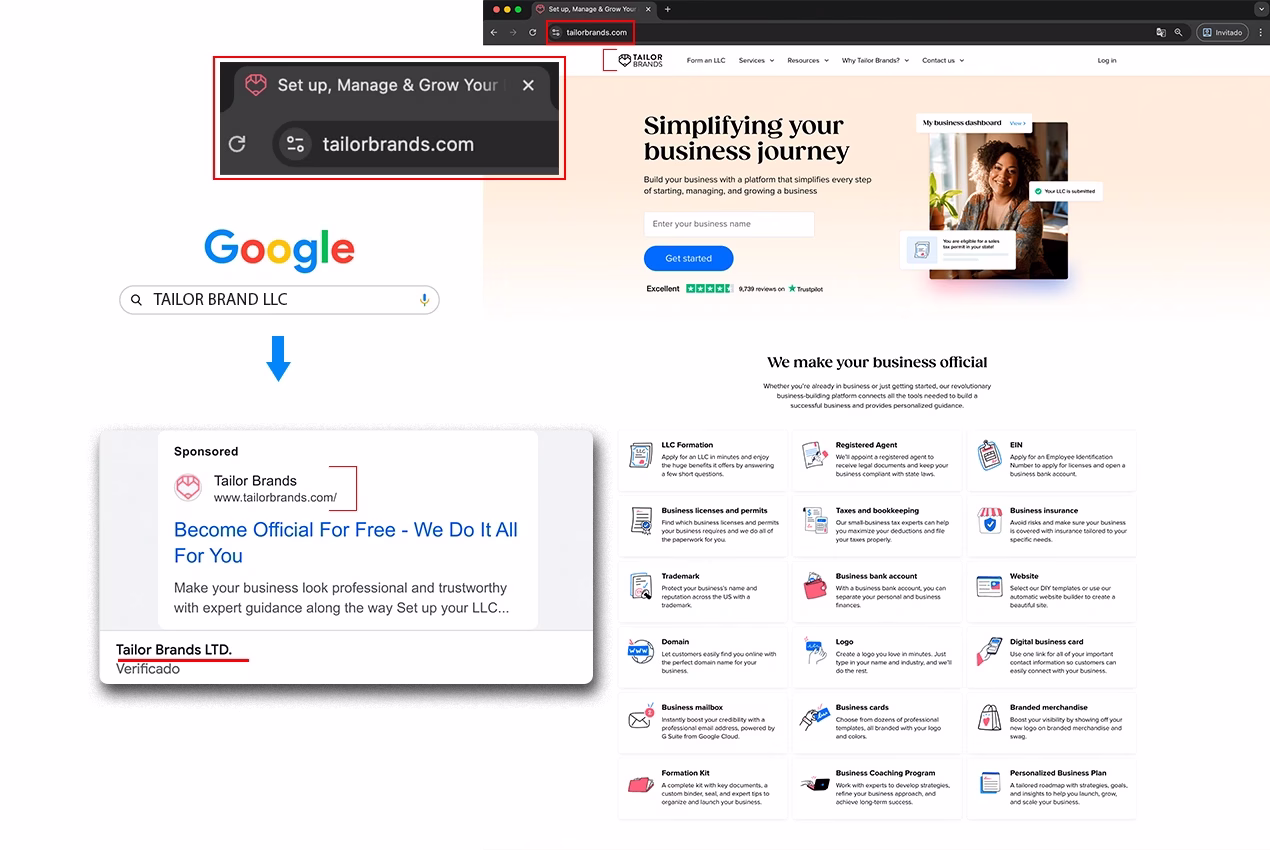
Task: Open the Google Translate icon in the browser toolbar
Action: (x=1159, y=31)
